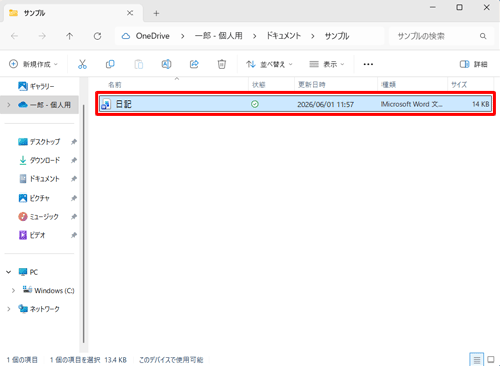Open ビデオ in quick access
The width and height of the screenshot is (500, 366).
(32, 235)
